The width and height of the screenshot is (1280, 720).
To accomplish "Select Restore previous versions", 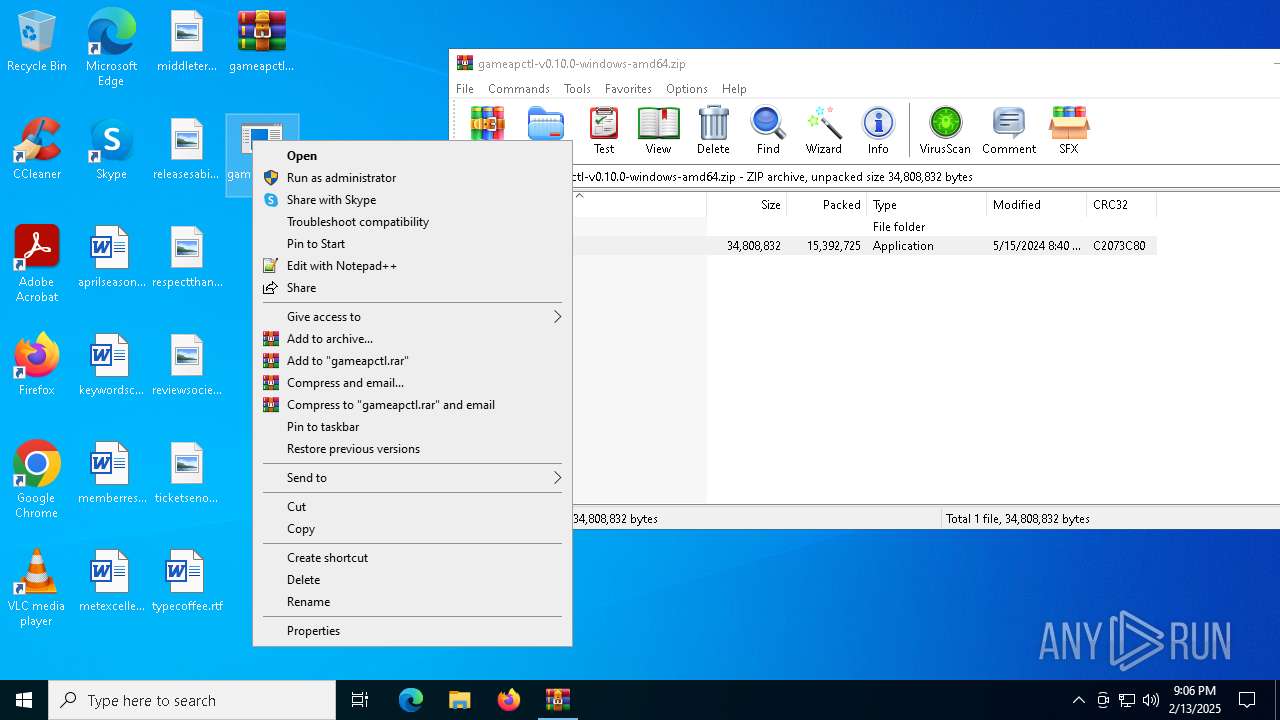I will click(x=413, y=449).
